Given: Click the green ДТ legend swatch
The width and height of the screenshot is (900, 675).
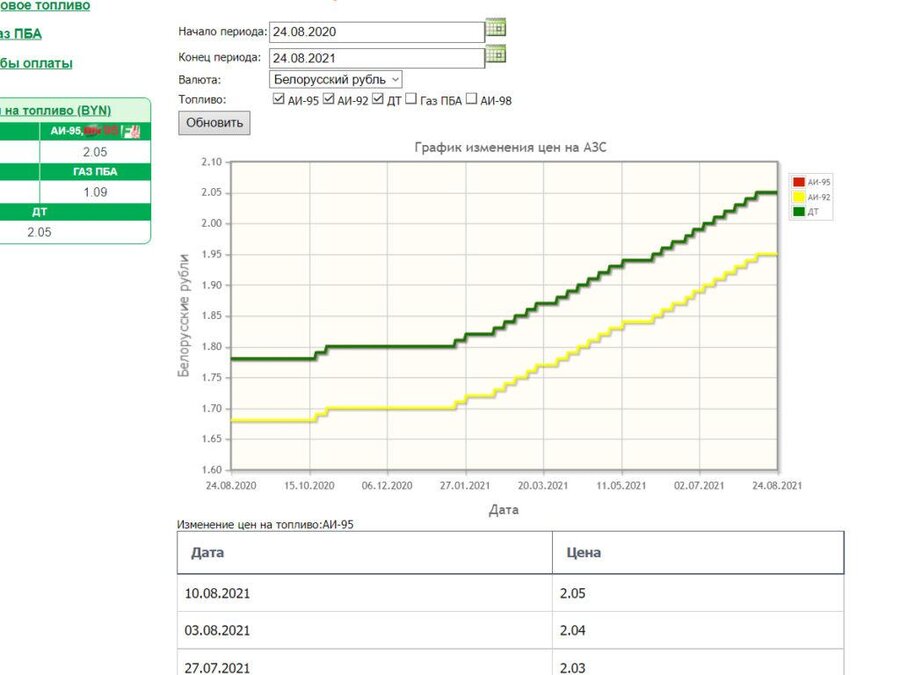Looking at the screenshot, I should coord(798,211).
